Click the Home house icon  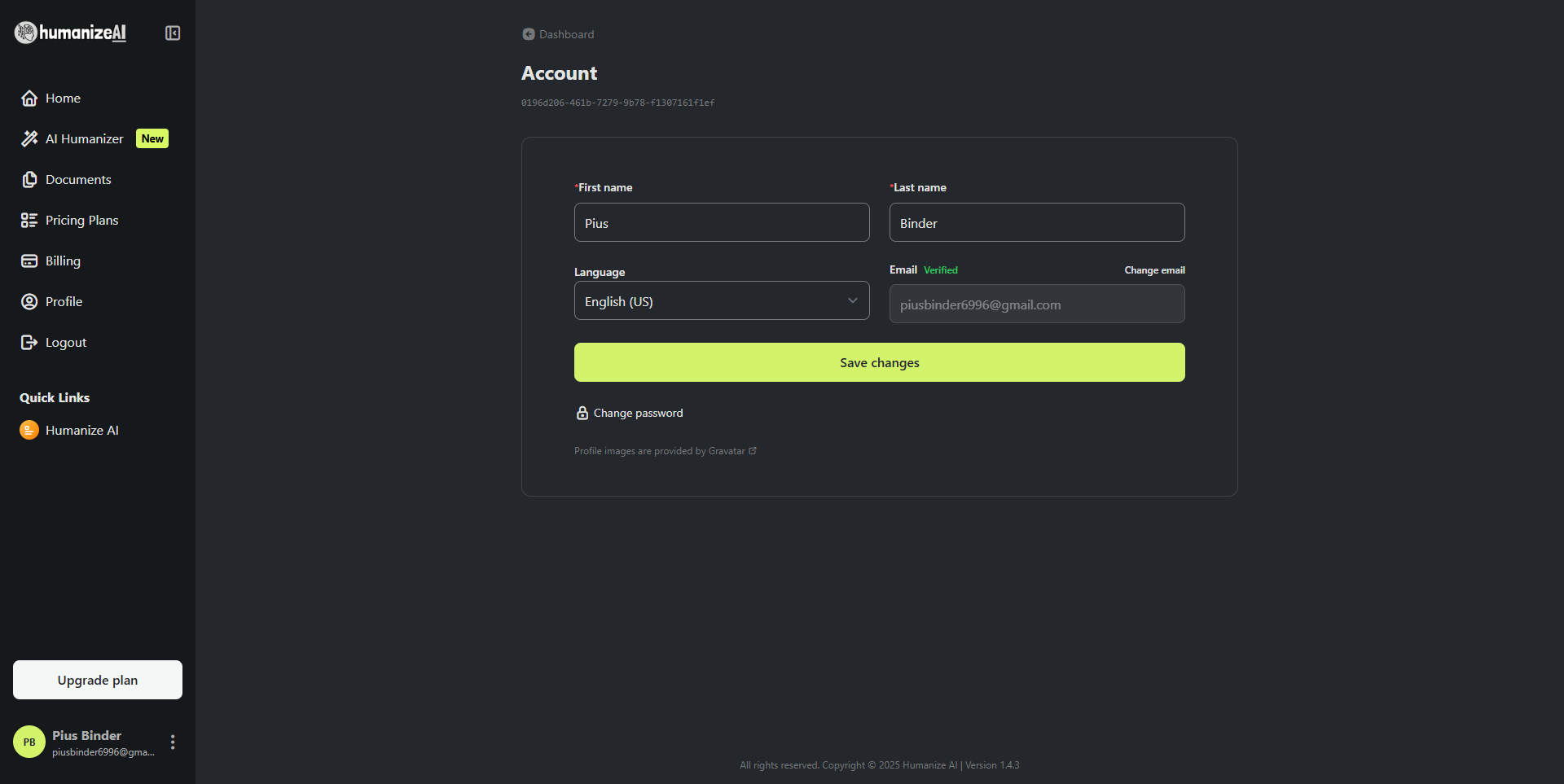coord(29,99)
